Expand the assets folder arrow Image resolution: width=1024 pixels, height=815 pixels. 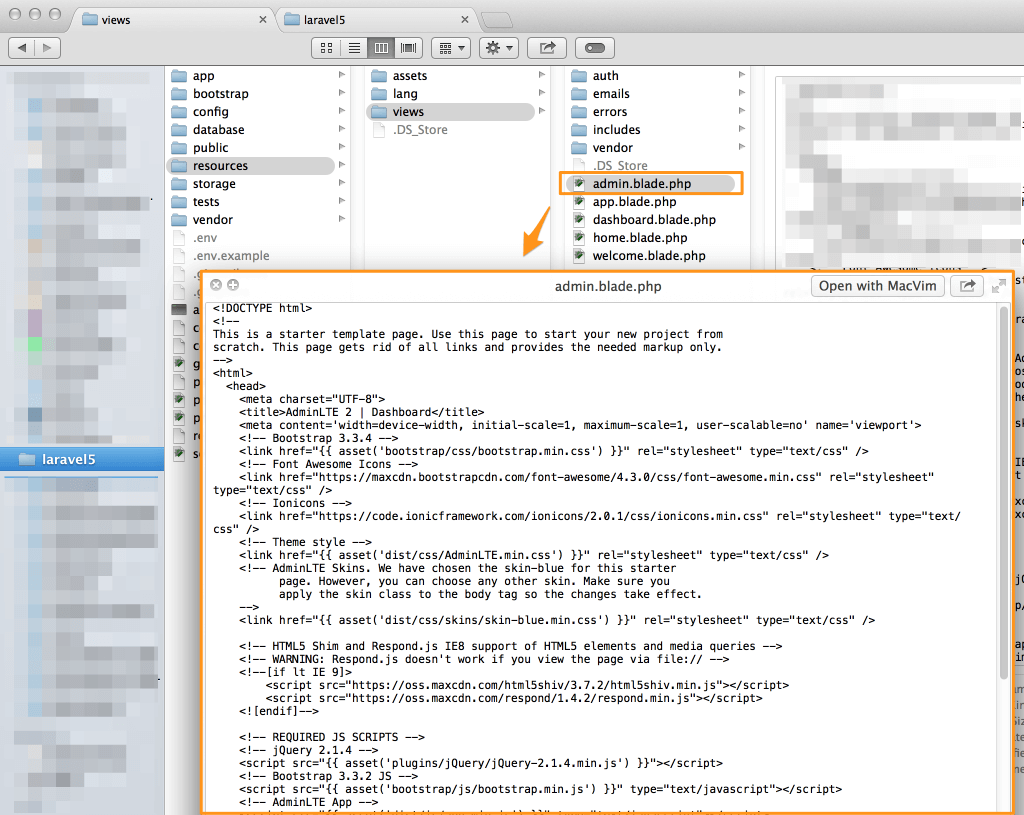(x=541, y=75)
